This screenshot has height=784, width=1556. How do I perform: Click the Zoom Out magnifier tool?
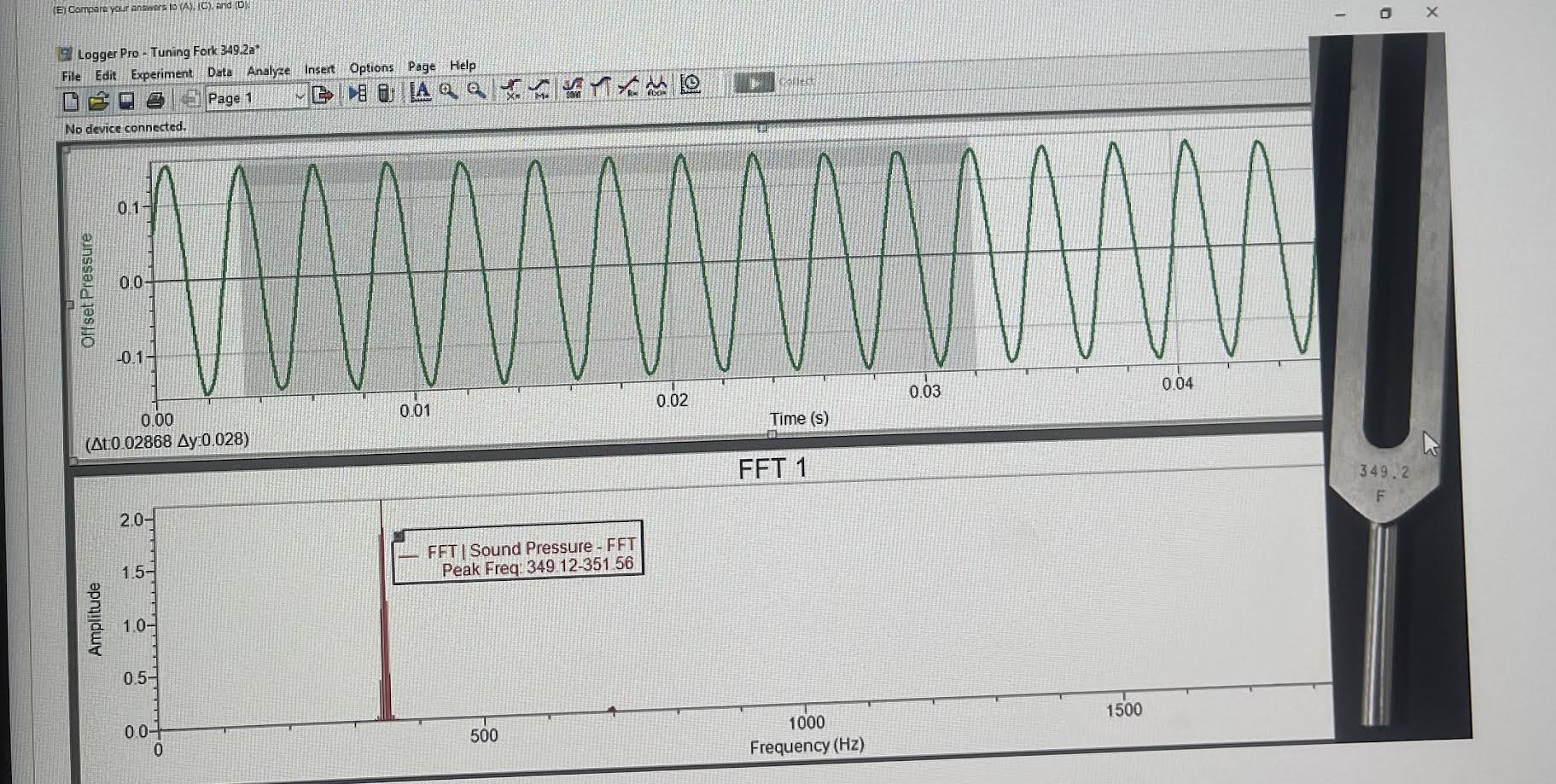(x=475, y=90)
